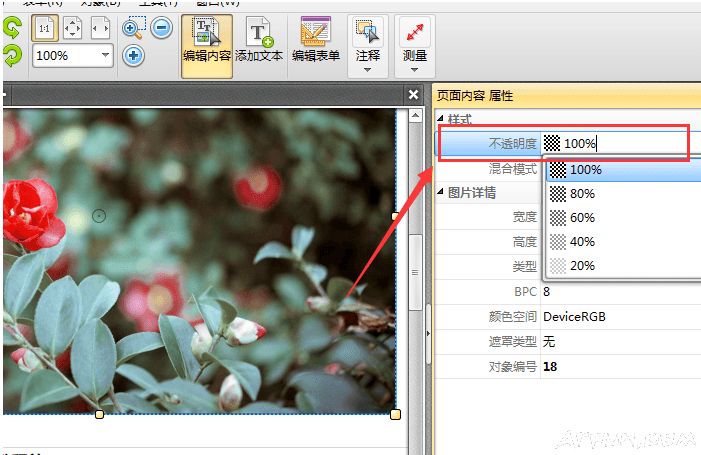
Task: Click the 类型 property label
Action: [525, 267]
